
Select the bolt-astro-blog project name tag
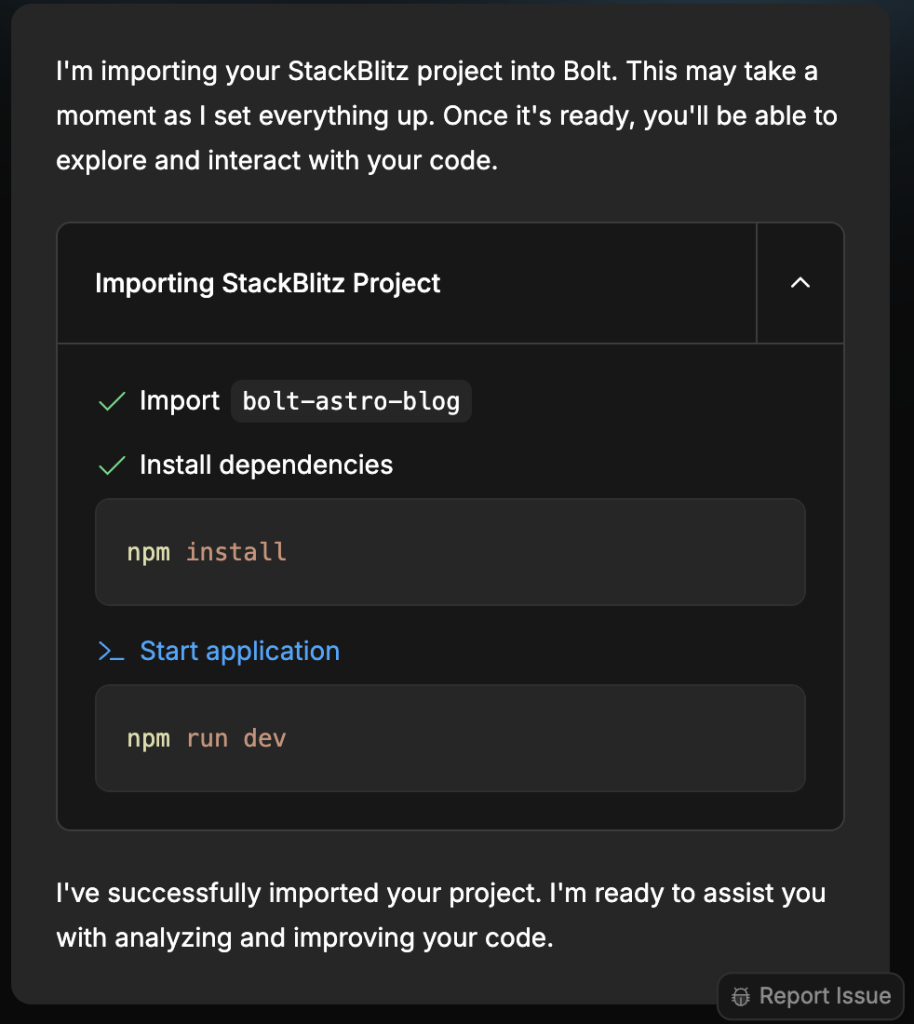(x=351, y=402)
